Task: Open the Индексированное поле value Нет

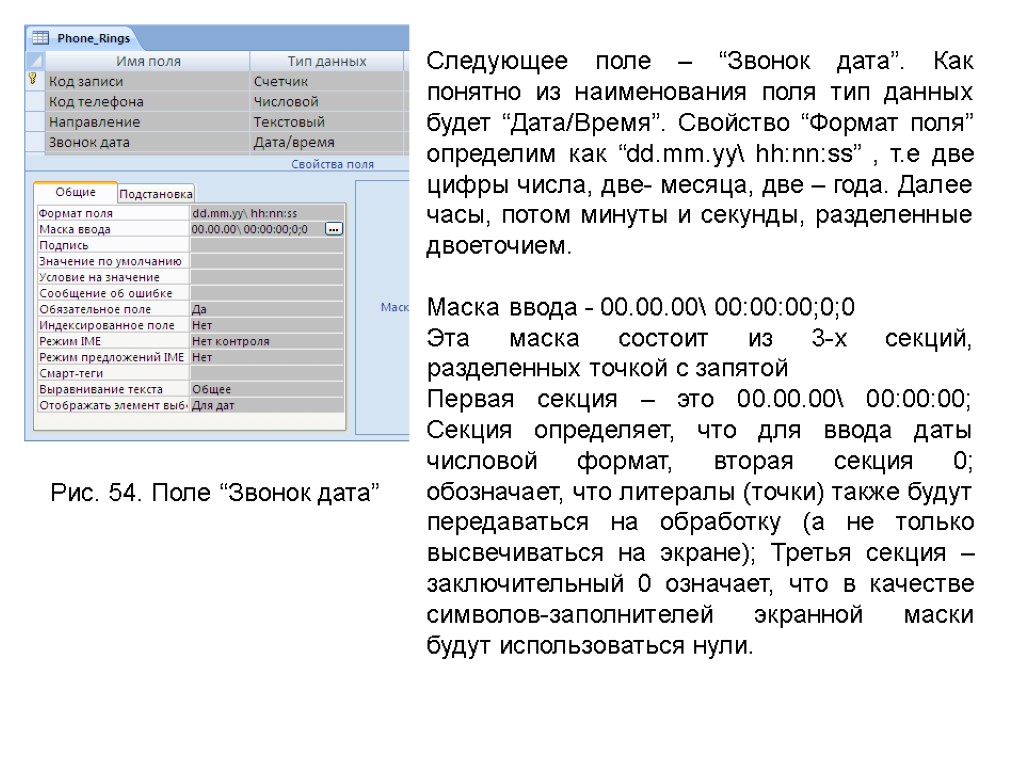Action: (x=266, y=325)
